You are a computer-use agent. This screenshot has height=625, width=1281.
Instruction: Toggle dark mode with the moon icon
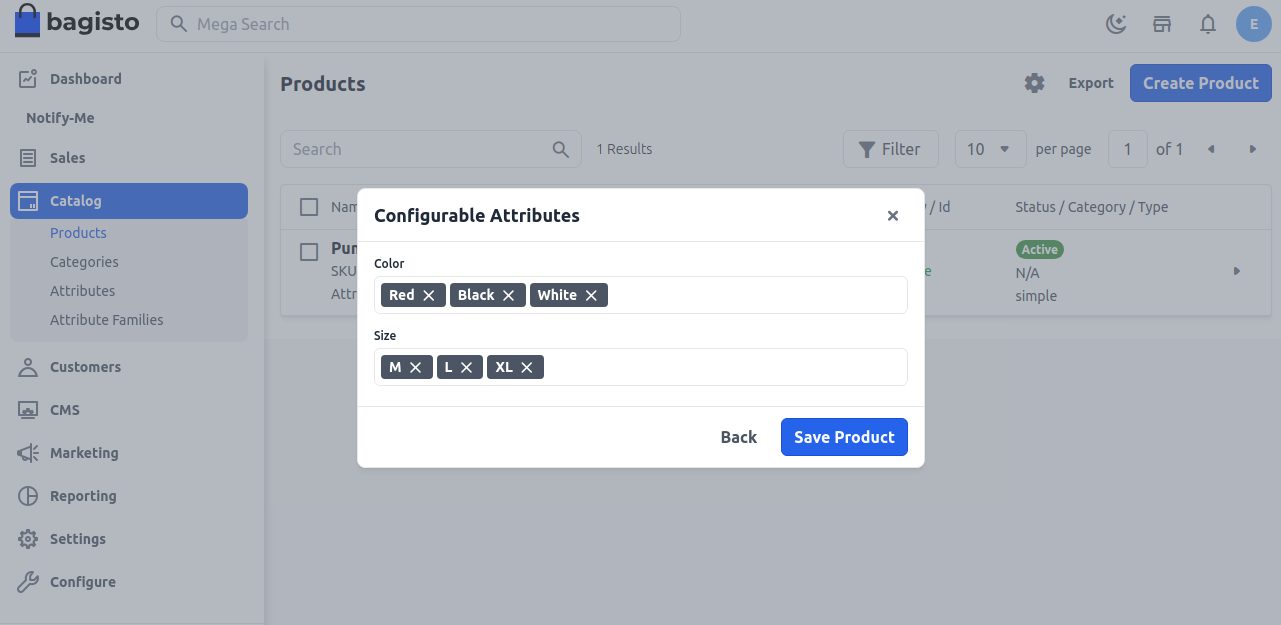pos(1116,23)
